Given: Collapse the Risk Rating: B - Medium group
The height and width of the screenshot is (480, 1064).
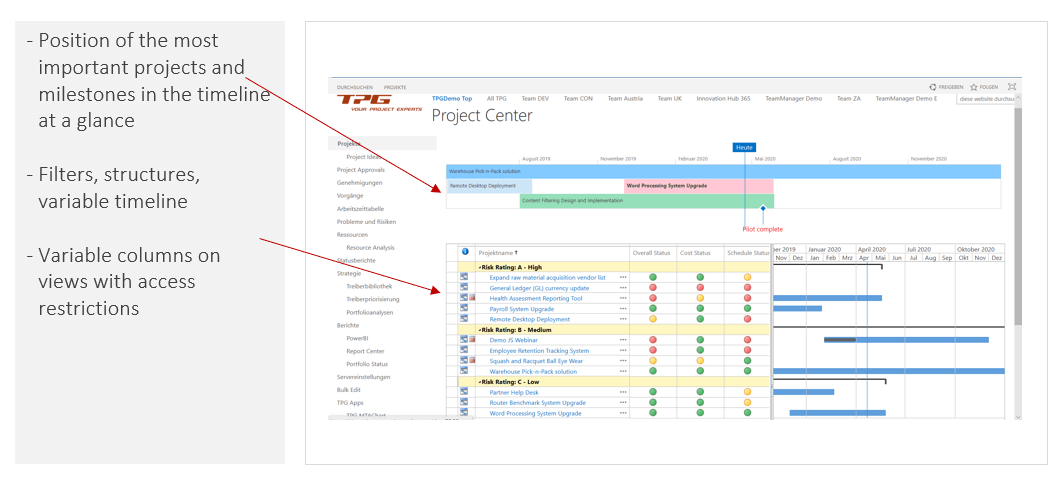Looking at the screenshot, I should click(x=480, y=330).
